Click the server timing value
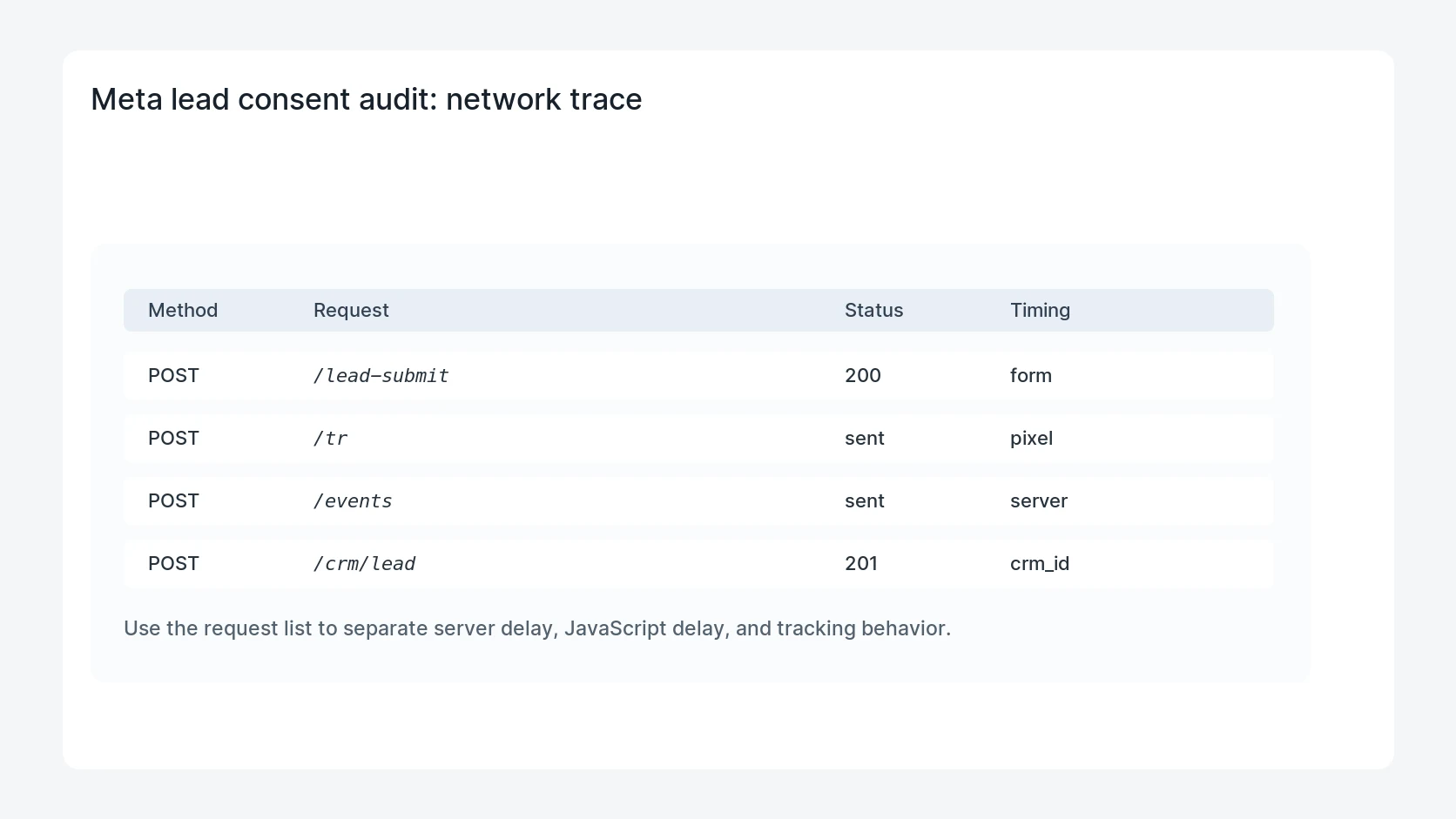Image resolution: width=1456 pixels, height=819 pixels. click(x=1039, y=500)
